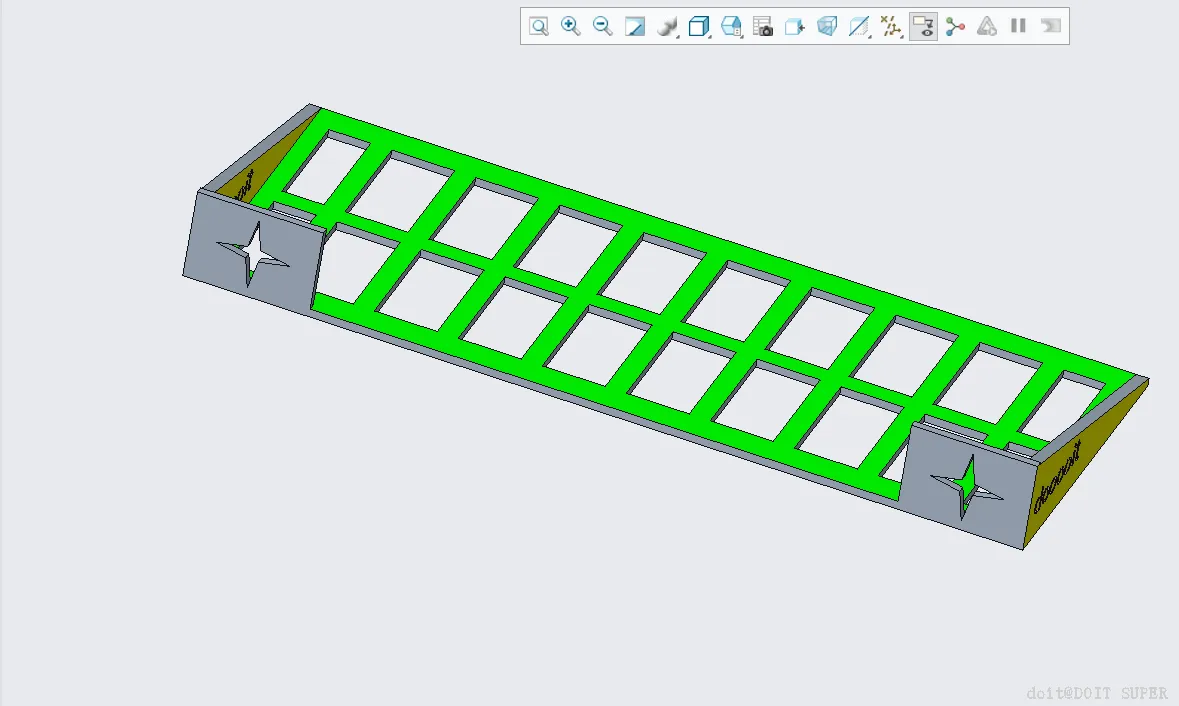Image resolution: width=1179 pixels, height=706 pixels.
Task: Select the right star-shaped cutout
Action: [x=966, y=487]
